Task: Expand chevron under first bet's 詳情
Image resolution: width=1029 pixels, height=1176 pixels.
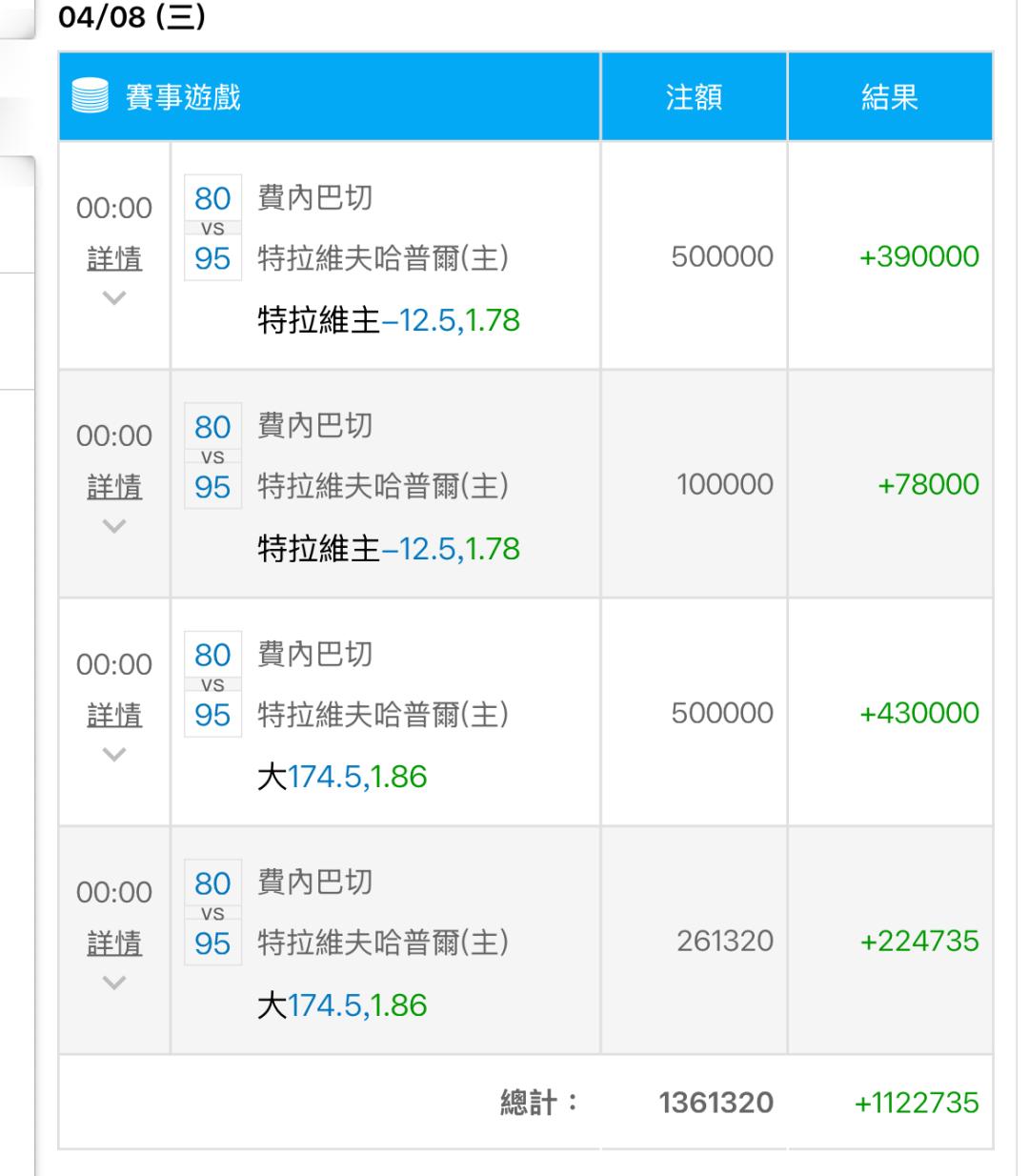Action: [x=114, y=298]
